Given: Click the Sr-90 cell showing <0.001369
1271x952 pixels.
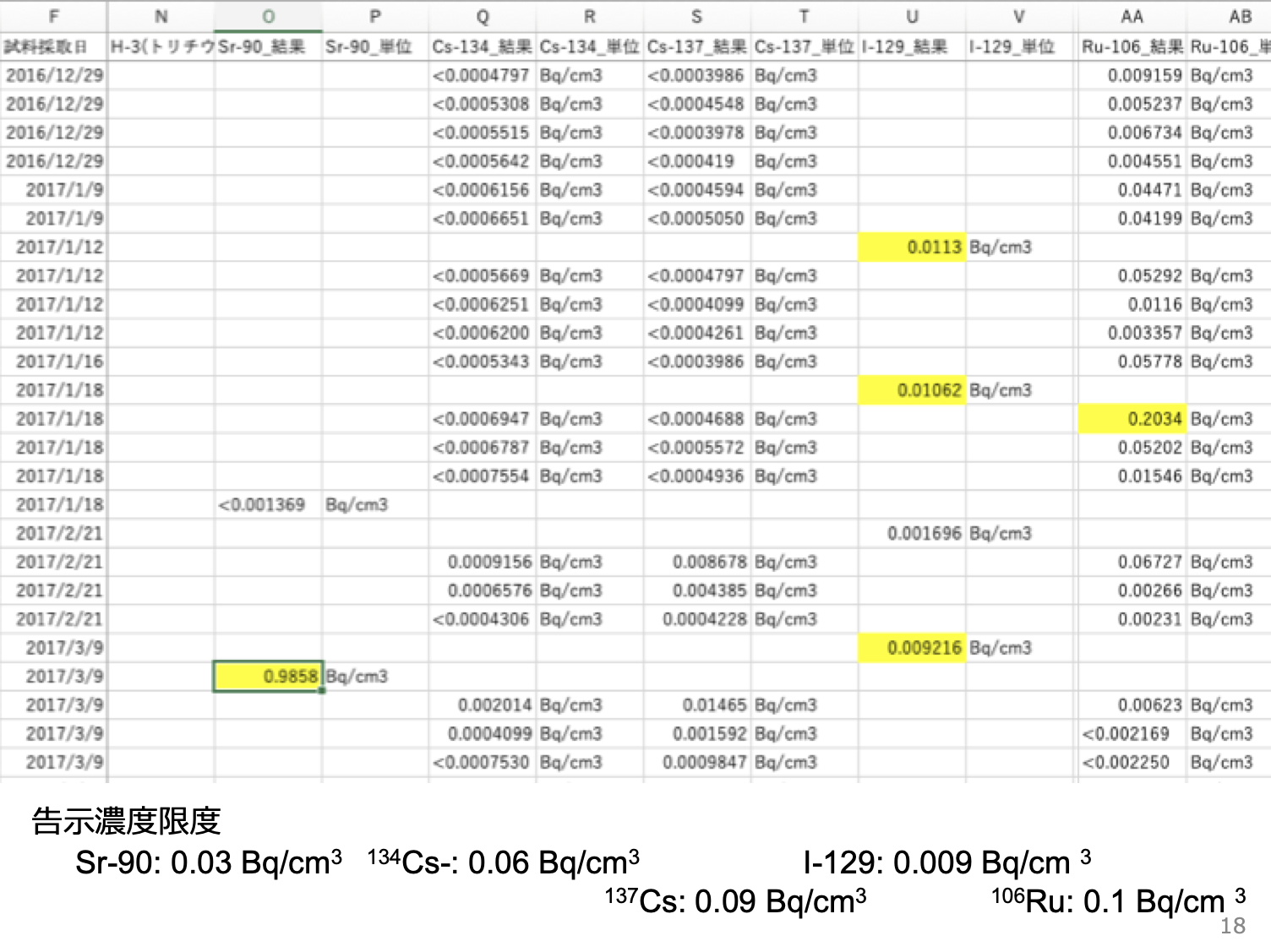Looking at the screenshot, I should tap(268, 505).
